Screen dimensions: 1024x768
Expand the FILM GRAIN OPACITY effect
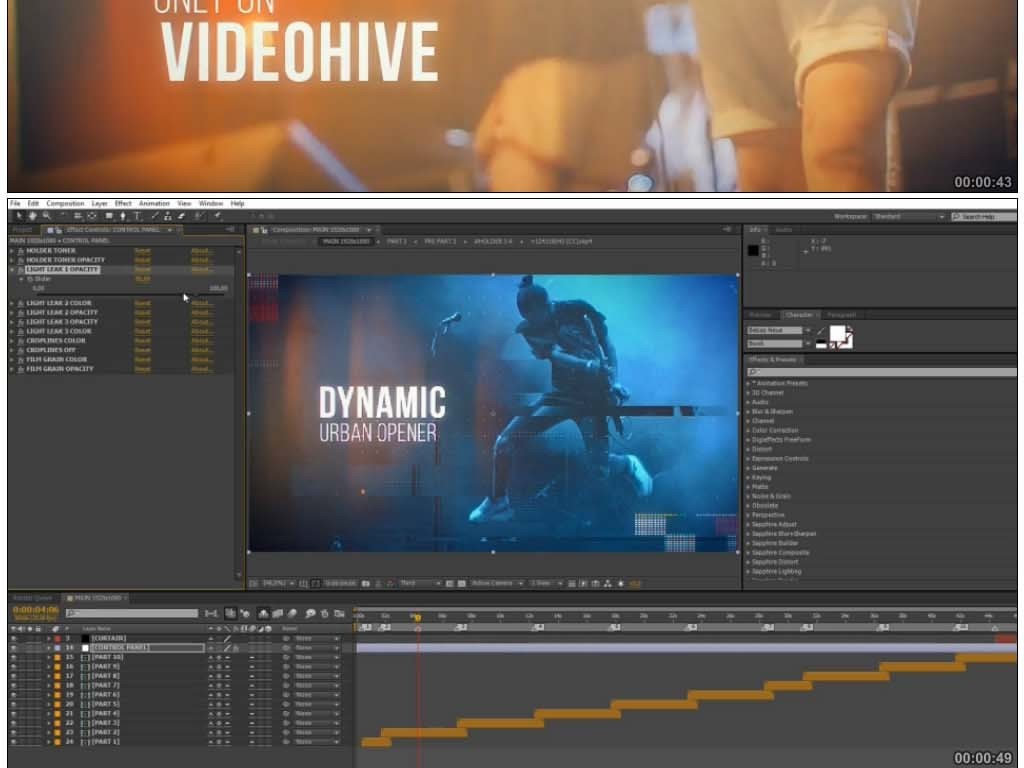pos(12,369)
